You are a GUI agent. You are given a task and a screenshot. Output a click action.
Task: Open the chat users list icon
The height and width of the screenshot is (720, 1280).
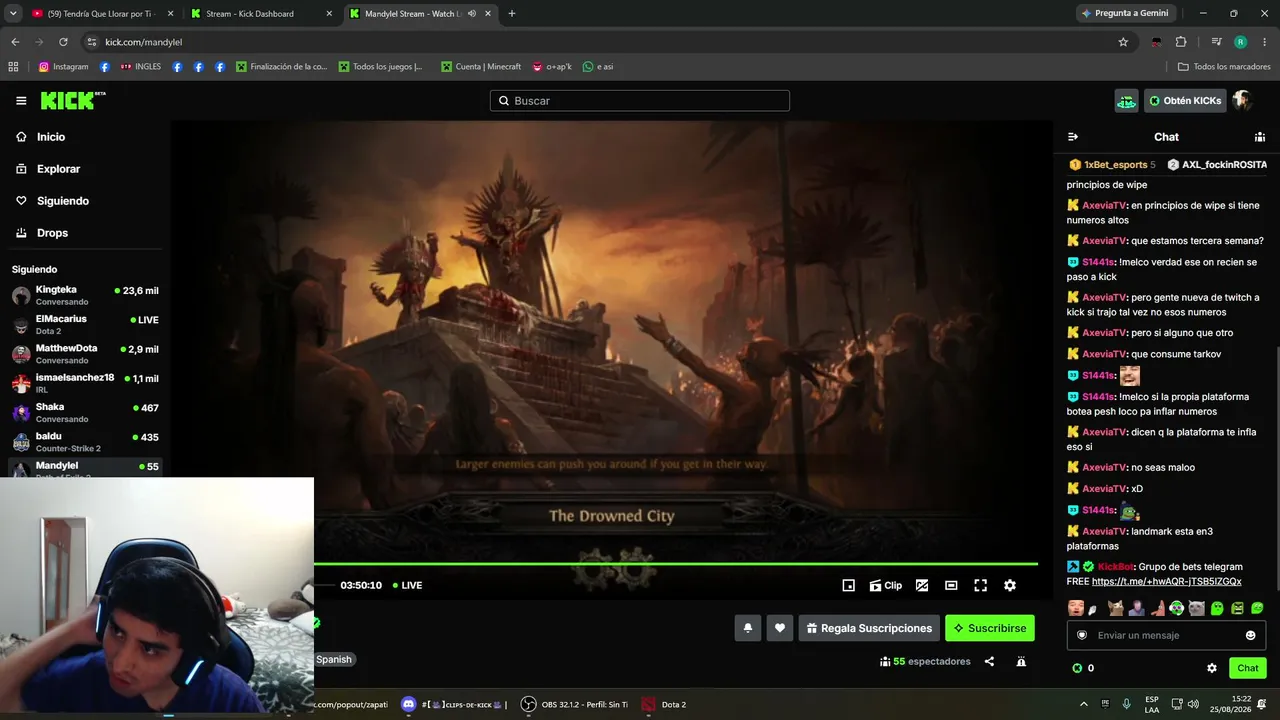1260,137
